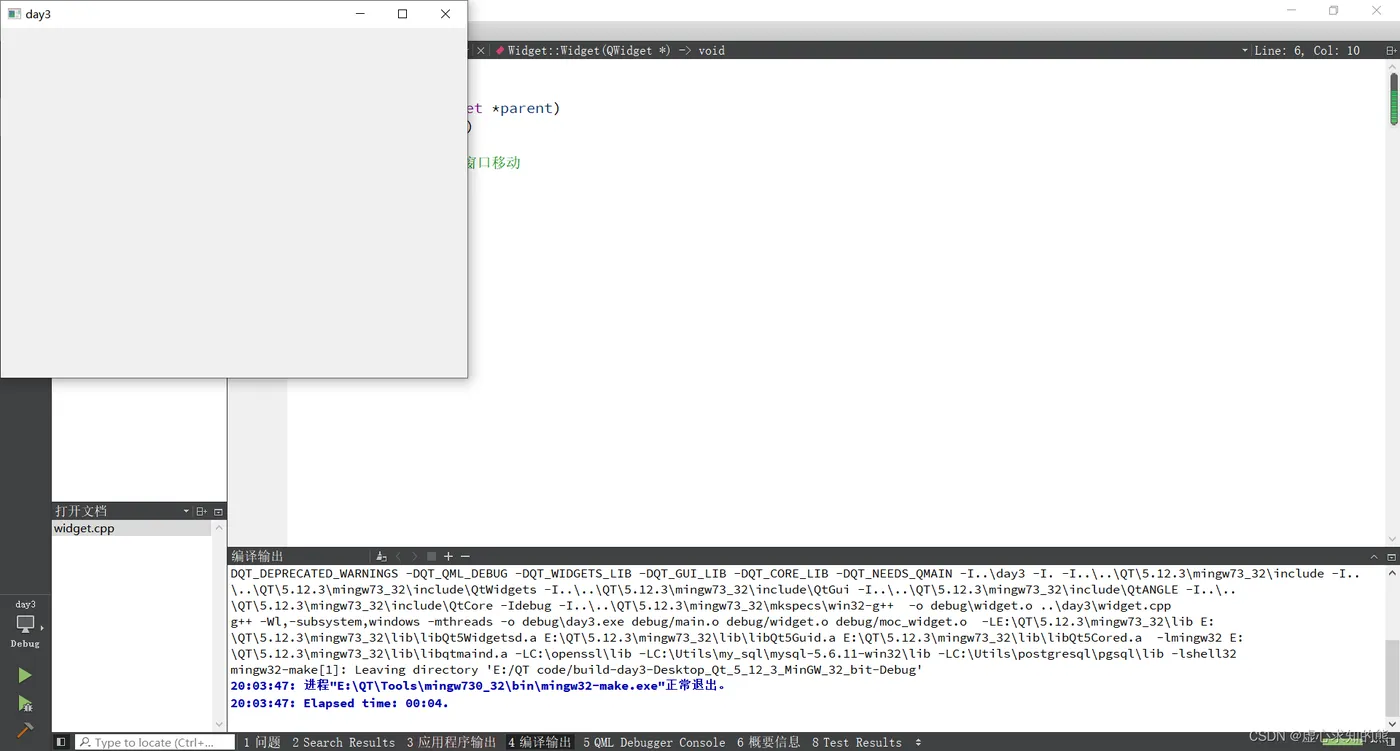
Task: Click the Line: 6, Col: 10 indicator
Action: click(x=1307, y=50)
